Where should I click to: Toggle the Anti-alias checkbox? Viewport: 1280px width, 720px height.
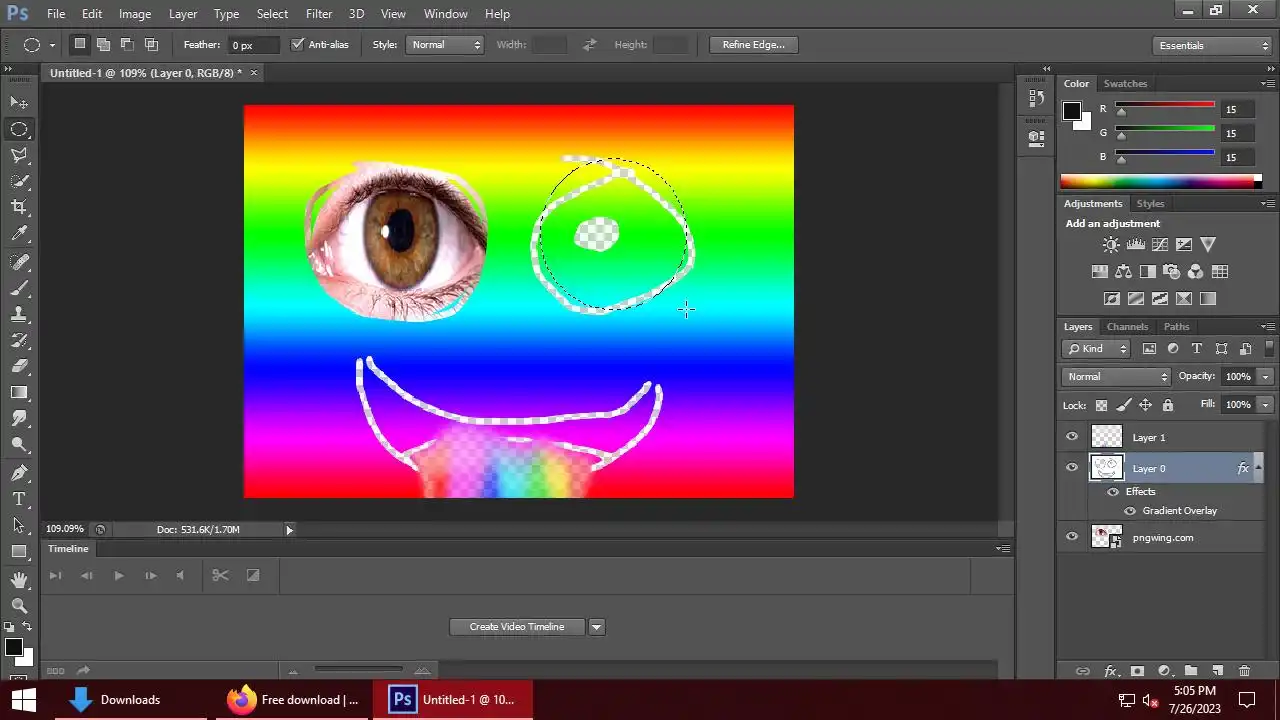297,44
